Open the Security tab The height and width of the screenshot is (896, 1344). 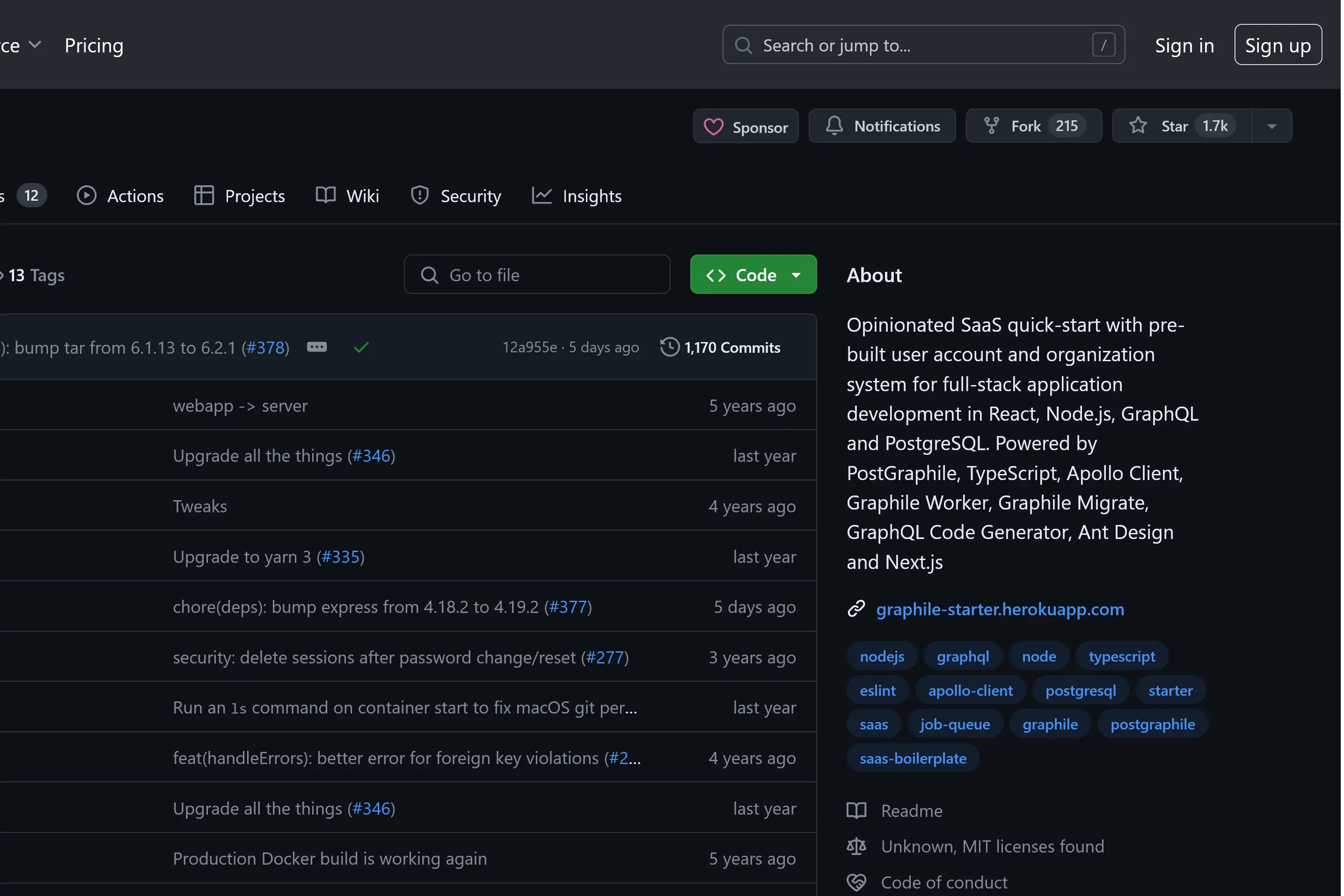(456, 196)
